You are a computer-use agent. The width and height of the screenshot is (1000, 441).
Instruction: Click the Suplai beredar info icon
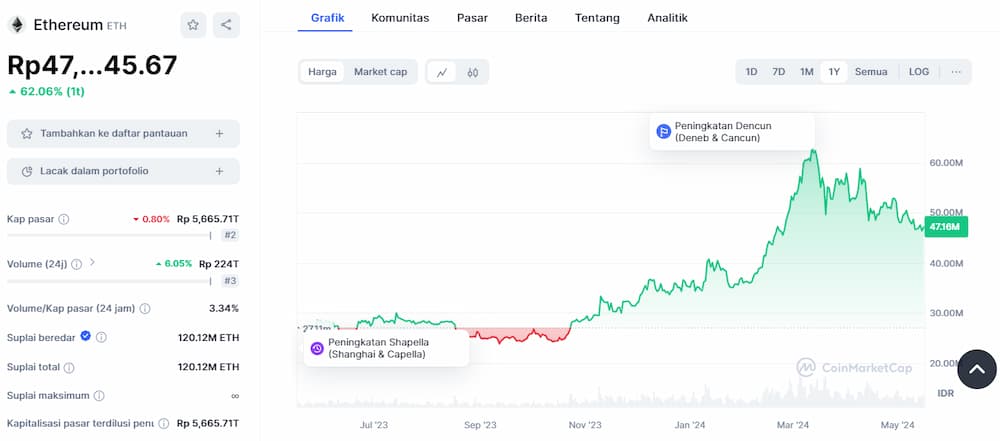(101, 337)
